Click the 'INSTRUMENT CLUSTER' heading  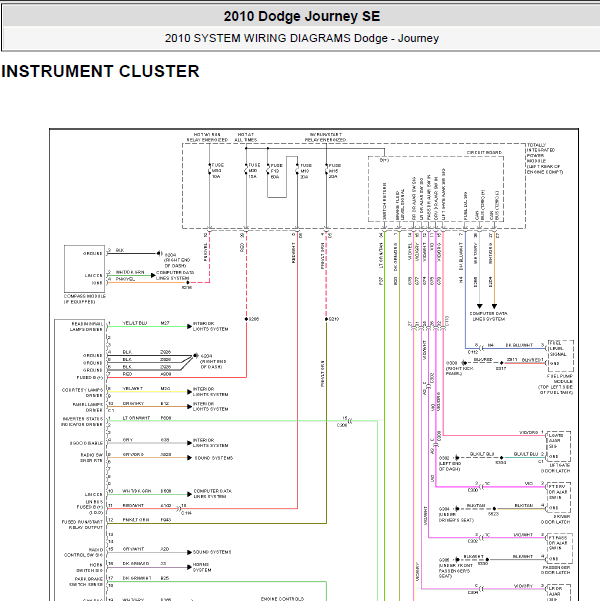pyautogui.click(x=100, y=71)
